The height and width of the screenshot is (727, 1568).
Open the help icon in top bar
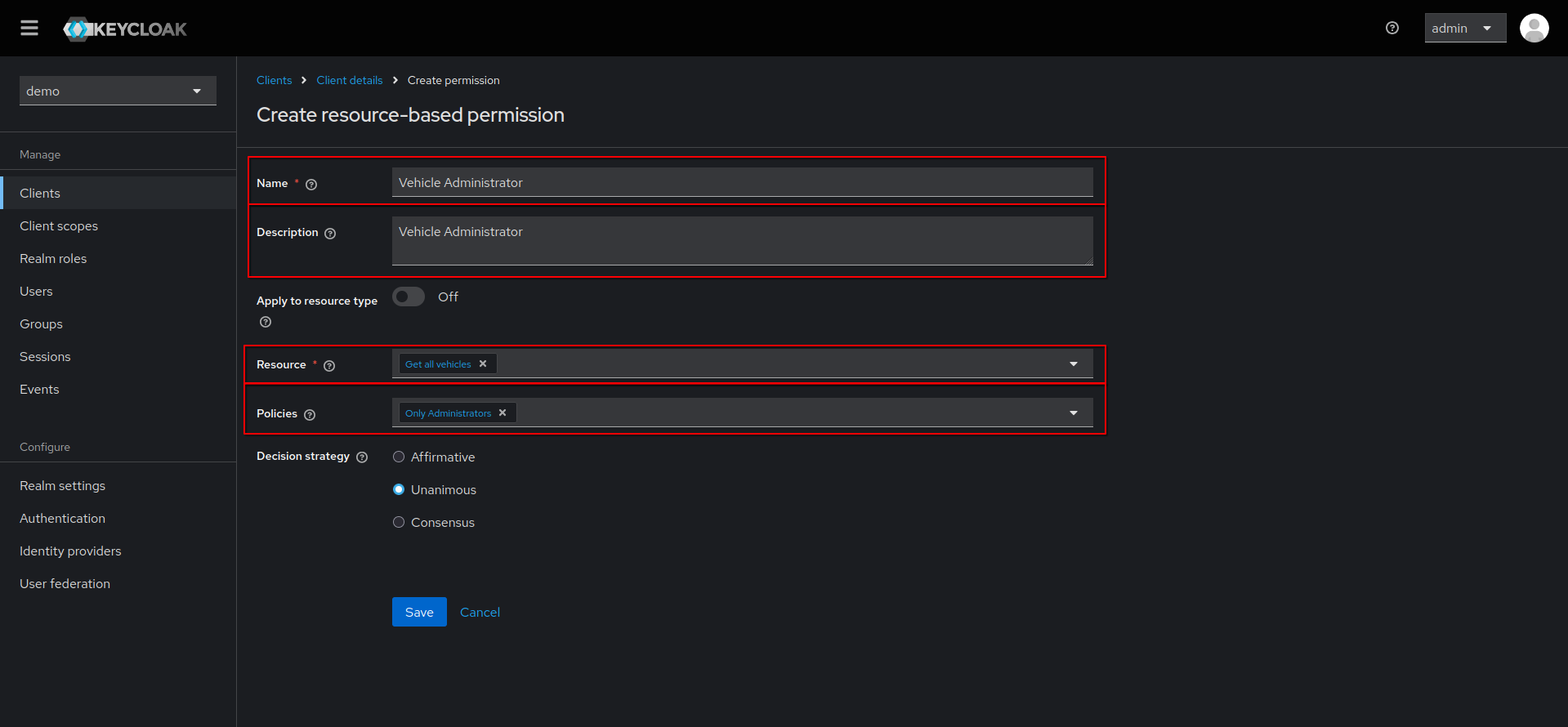click(1392, 28)
